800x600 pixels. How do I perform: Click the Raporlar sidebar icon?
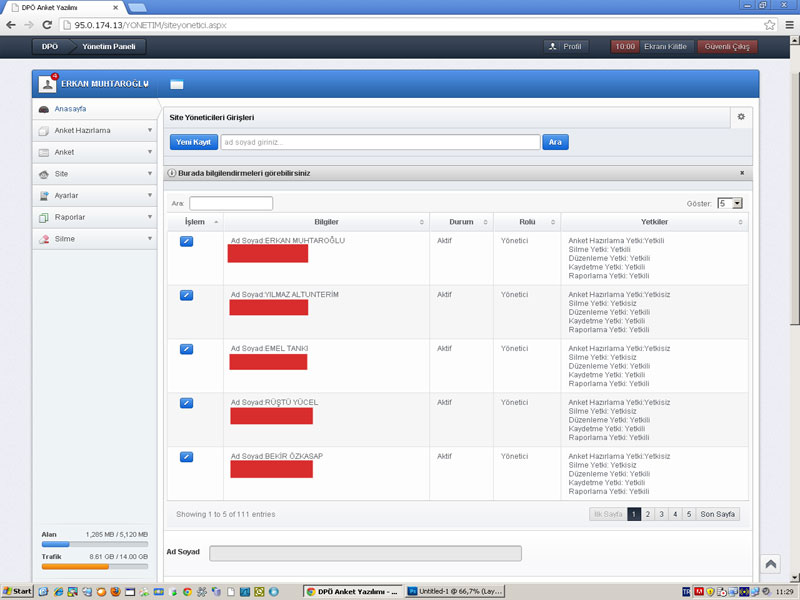(x=44, y=218)
